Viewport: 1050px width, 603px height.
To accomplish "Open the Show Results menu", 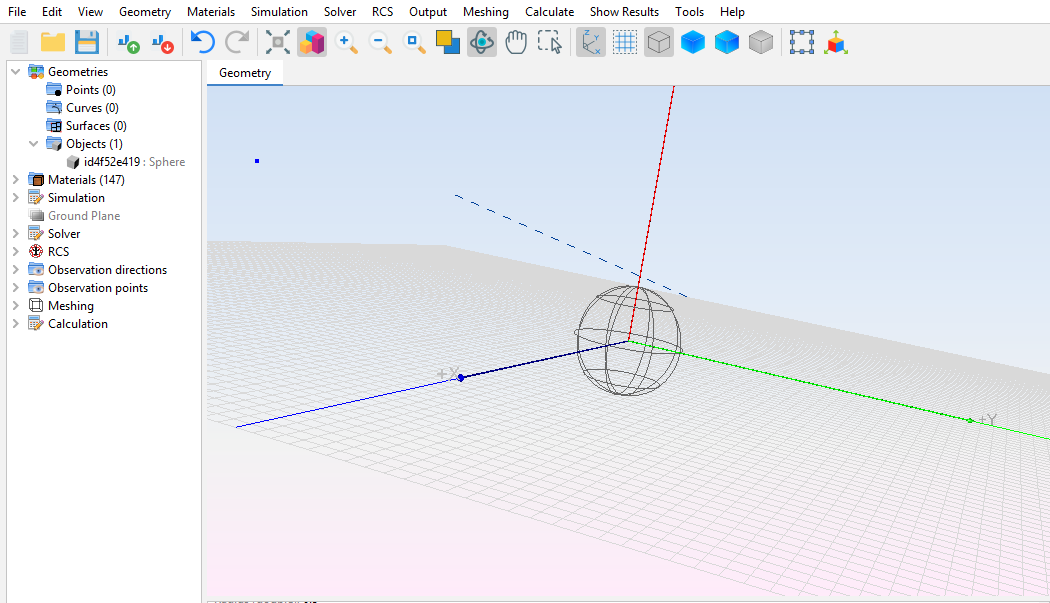I will tap(624, 12).
